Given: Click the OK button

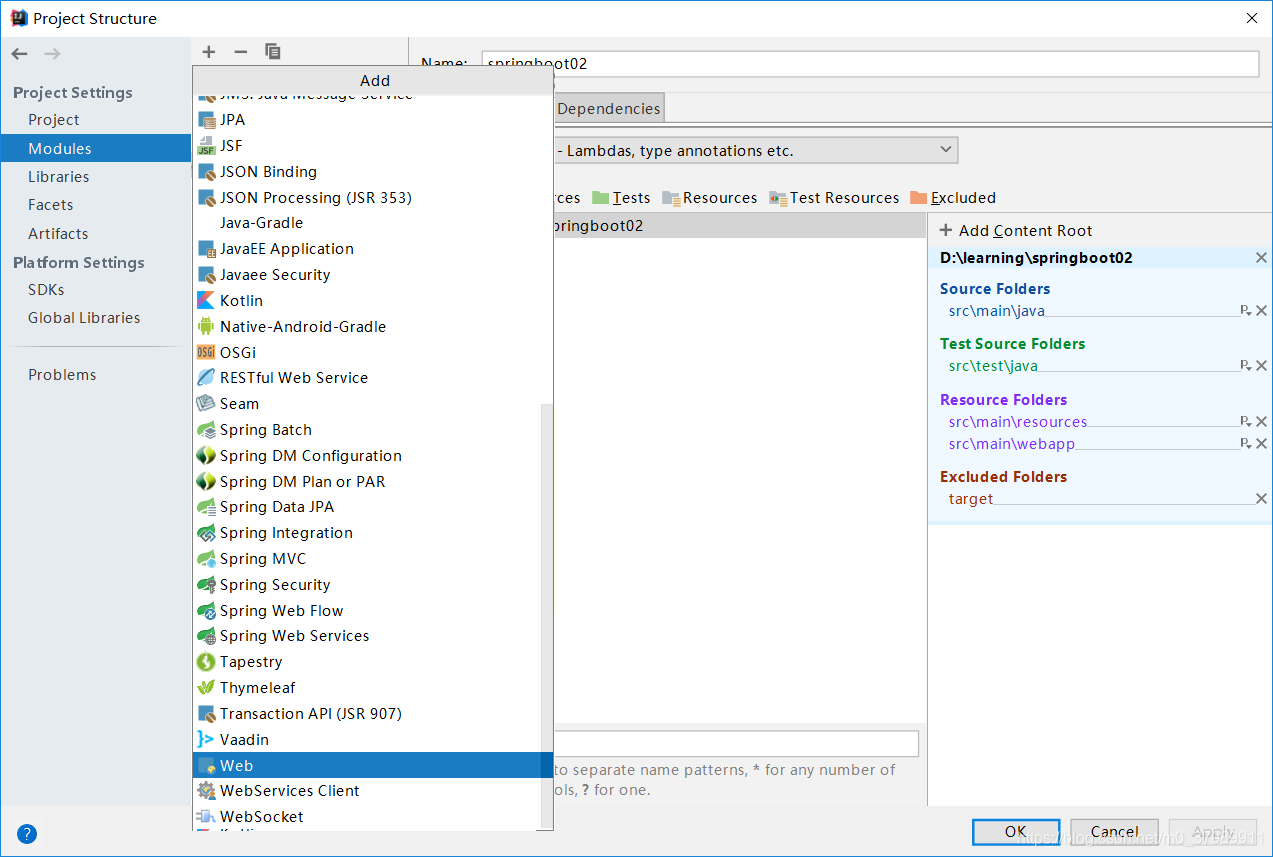Looking at the screenshot, I should [1016, 831].
